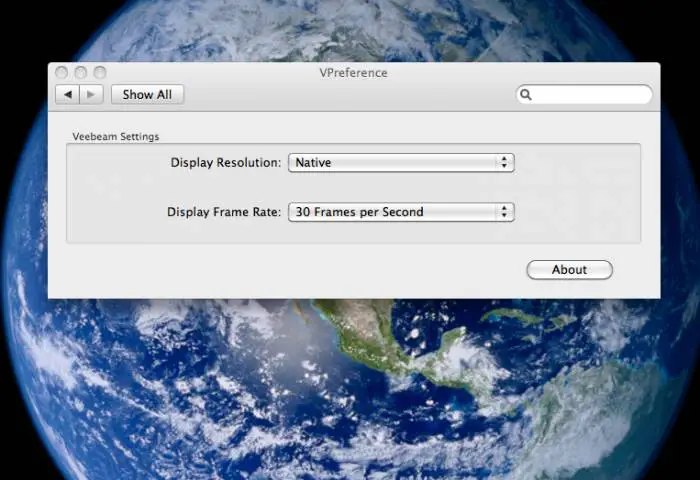Click the Show All button
The height and width of the screenshot is (480, 700).
[x=147, y=95]
